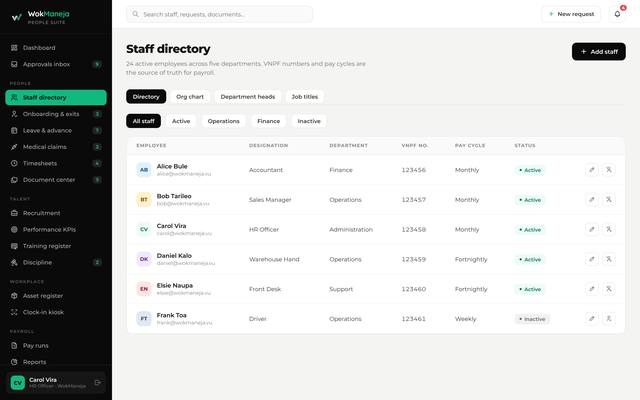
Task: Select the All staff filter
Action: pos(144,121)
